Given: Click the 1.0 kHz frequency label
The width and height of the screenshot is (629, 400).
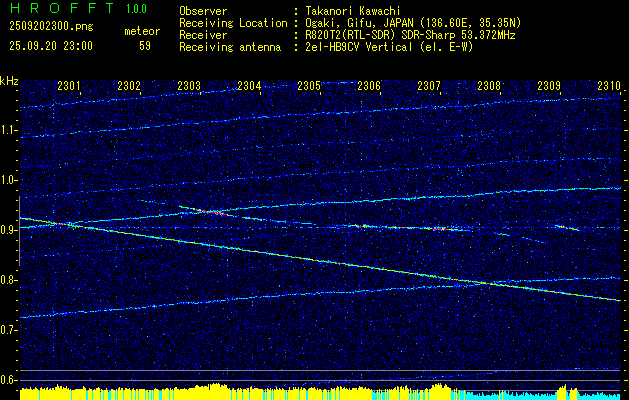Looking at the screenshot, I should pos(8,180).
